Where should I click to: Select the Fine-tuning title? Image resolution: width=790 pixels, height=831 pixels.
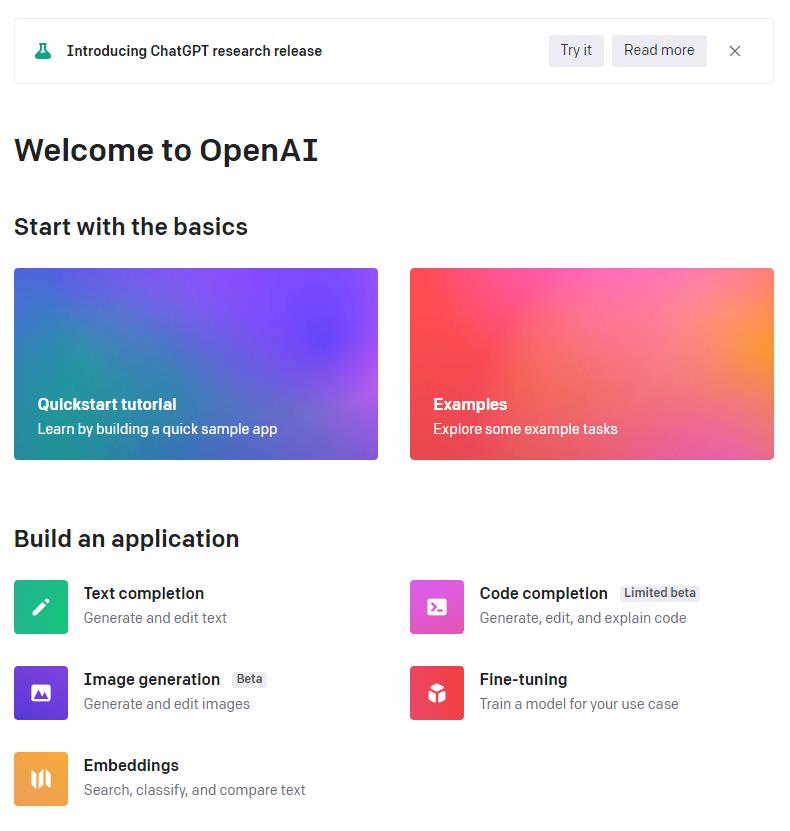pos(523,679)
